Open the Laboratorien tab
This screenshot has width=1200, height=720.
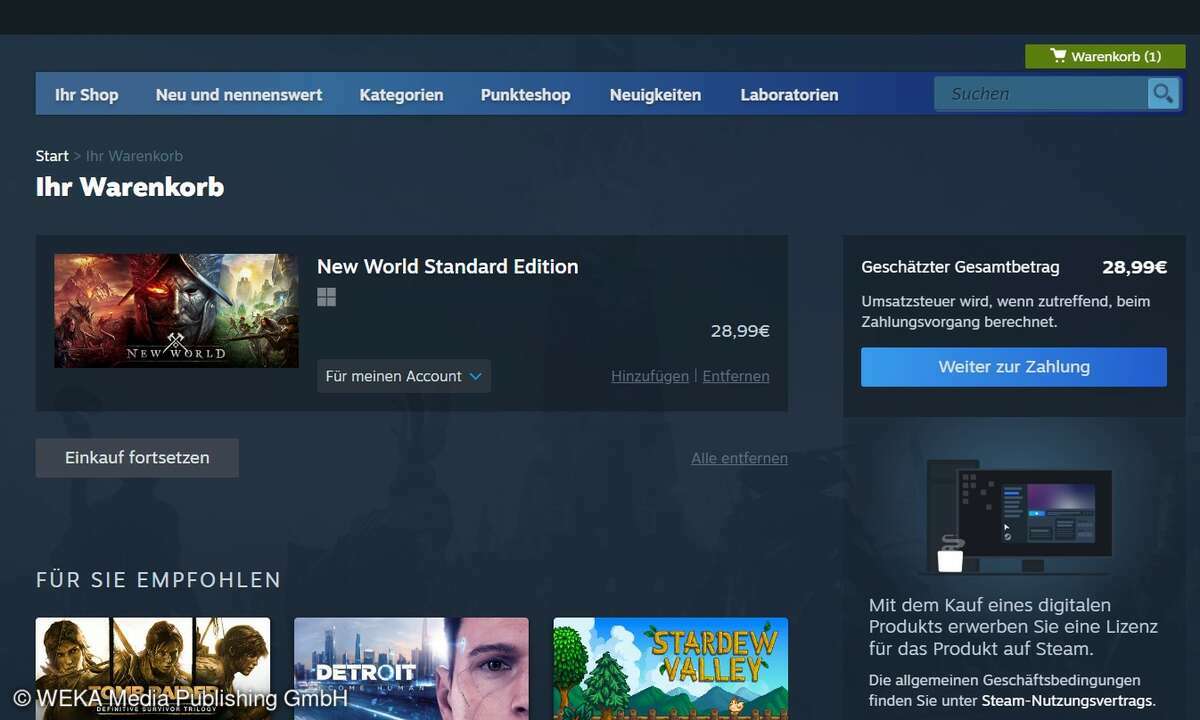[789, 95]
